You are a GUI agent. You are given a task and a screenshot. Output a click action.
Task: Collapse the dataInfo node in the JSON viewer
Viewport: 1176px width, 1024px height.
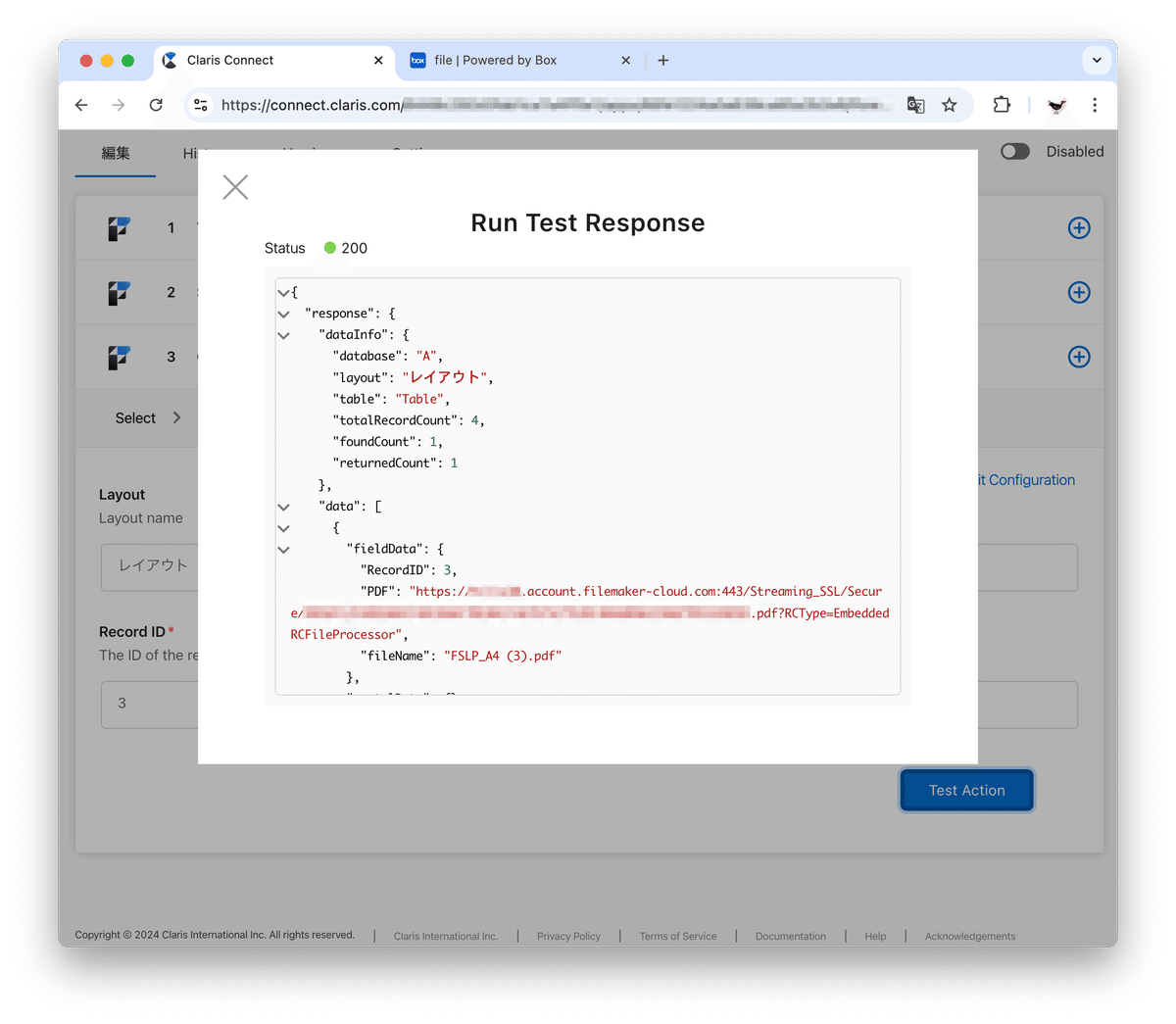pos(283,334)
